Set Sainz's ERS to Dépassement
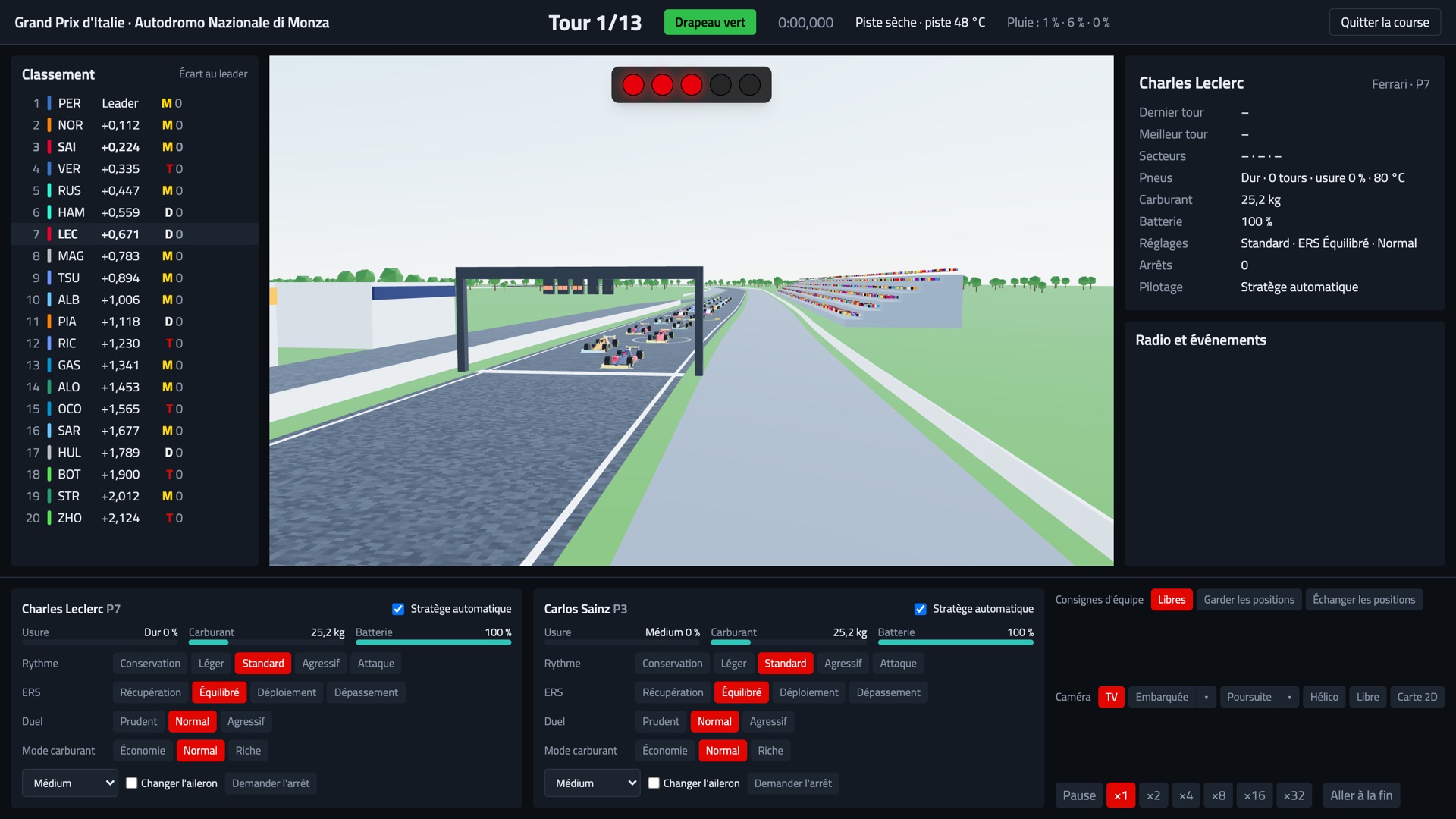The image size is (1456, 819). [x=888, y=692]
